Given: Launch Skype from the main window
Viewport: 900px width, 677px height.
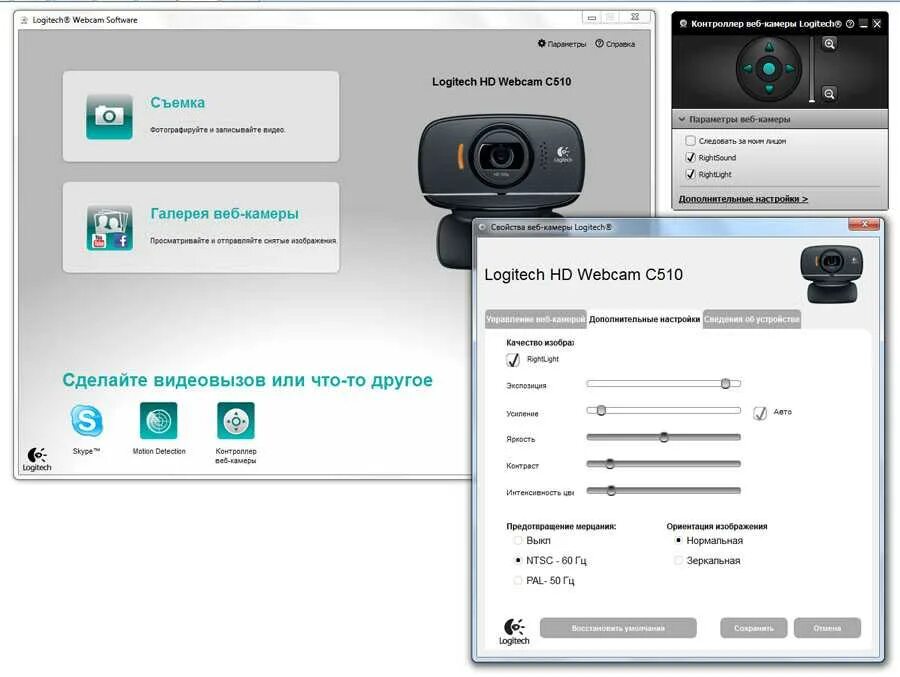Looking at the screenshot, I should 87,420.
